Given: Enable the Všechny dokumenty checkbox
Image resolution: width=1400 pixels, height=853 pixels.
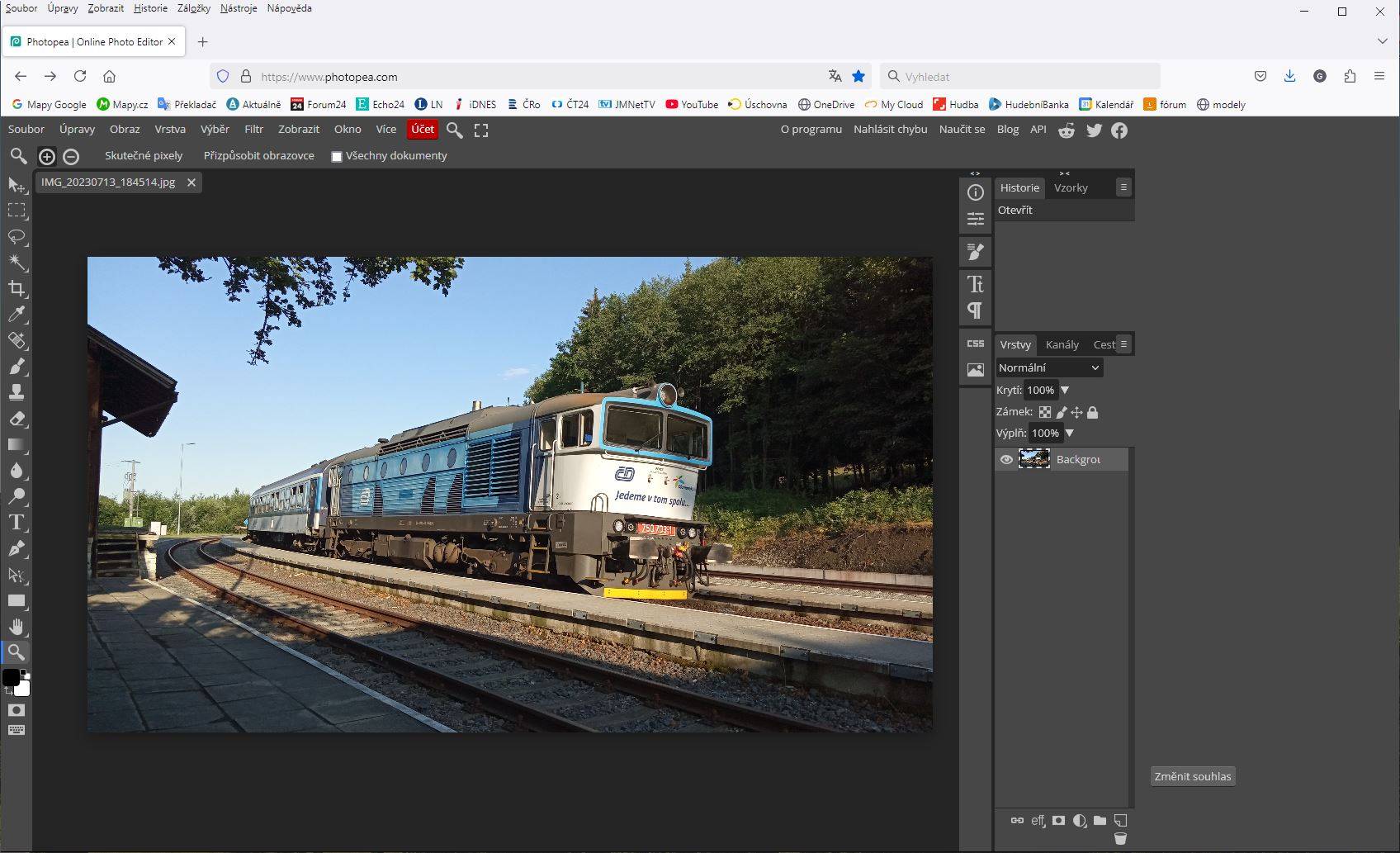Looking at the screenshot, I should point(337,156).
